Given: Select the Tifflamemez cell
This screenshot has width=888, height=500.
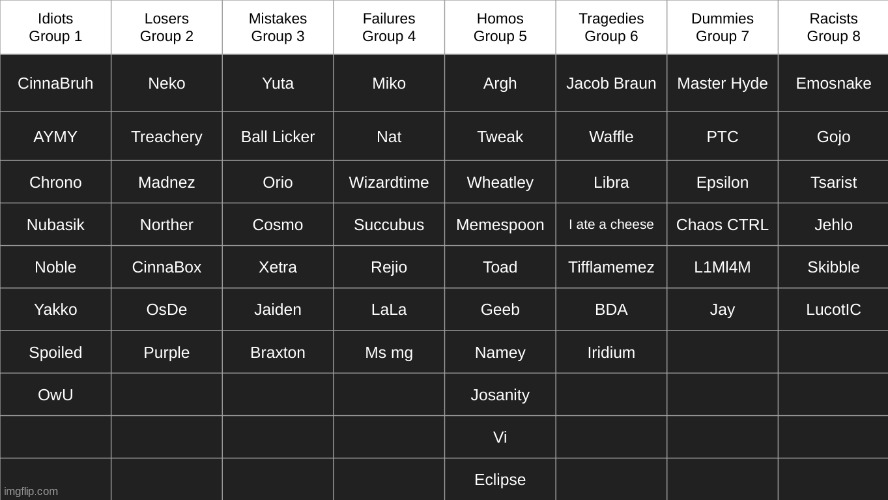Looking at the screenshot, I should click(611, 267).
